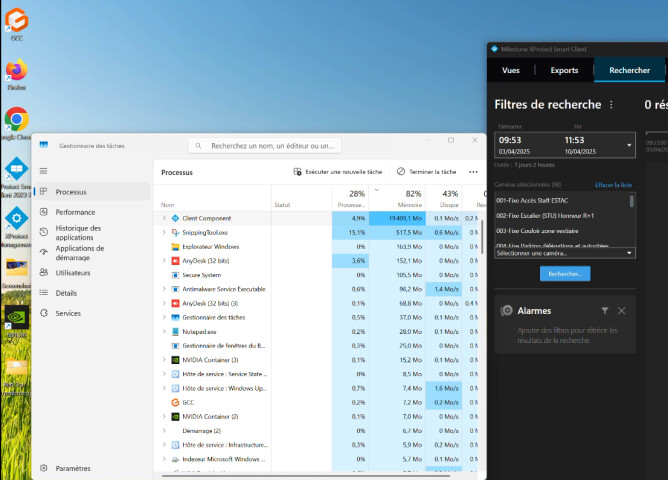This screenshot has height=480, width=668.
Task: Open the Services page in Task Manager
Action: coord(68,313)
